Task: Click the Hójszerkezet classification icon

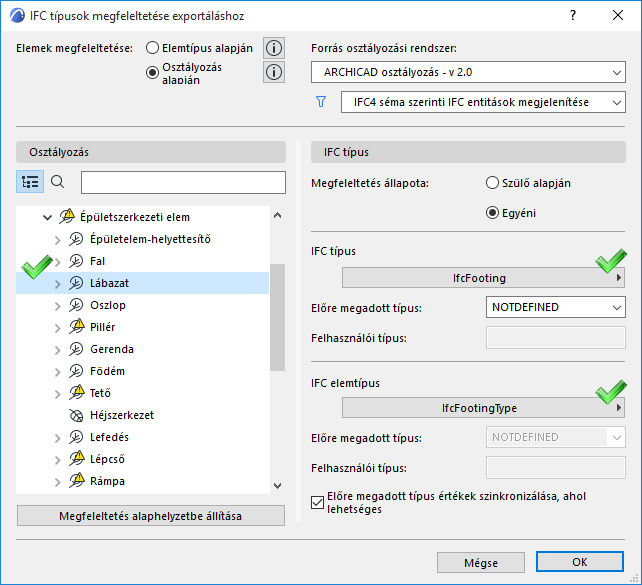Action: coord(76,415)
